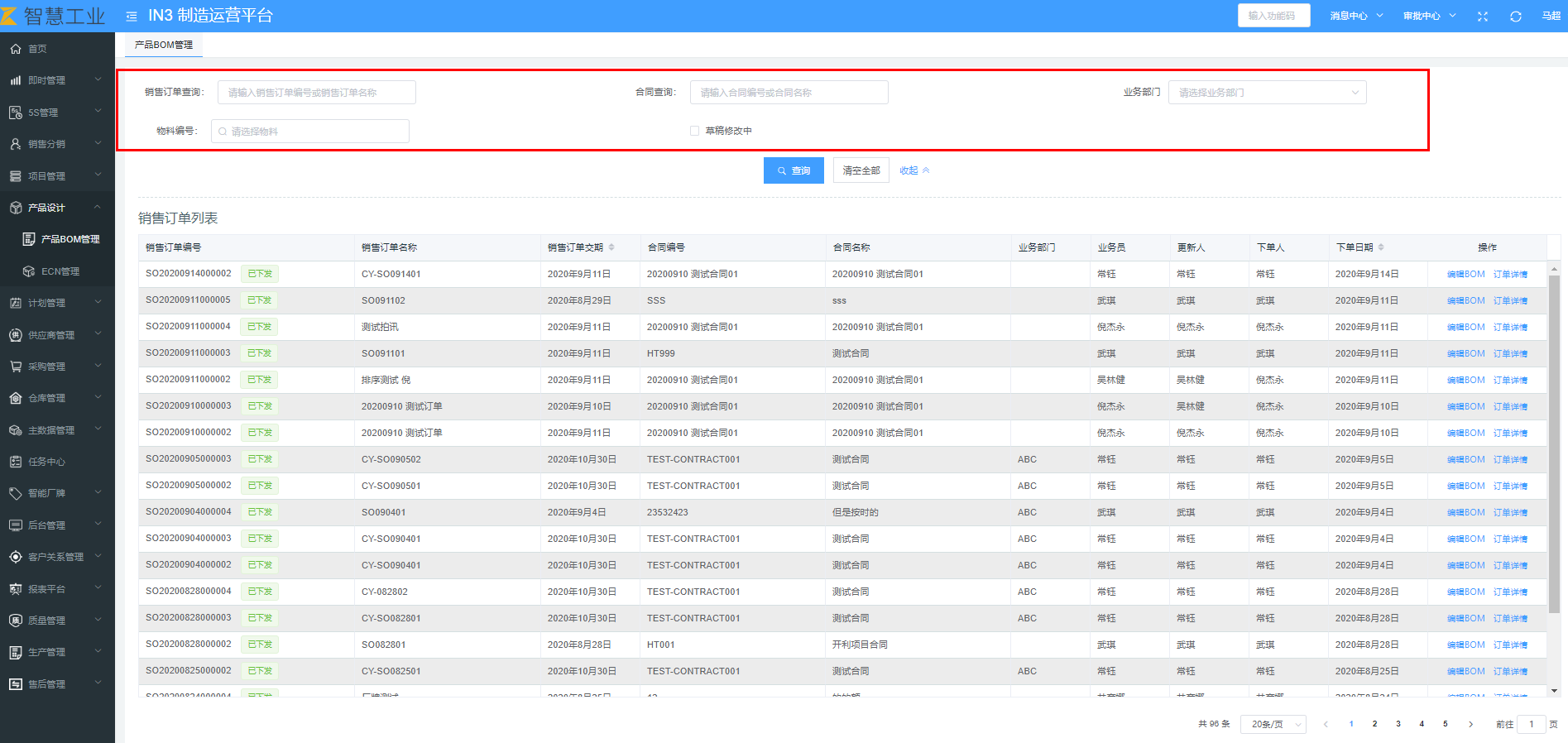Click the table vertical scrollbar

1554,443
